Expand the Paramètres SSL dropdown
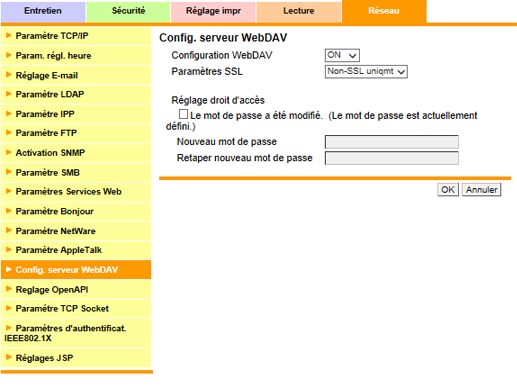517x386 pixels. pyautogui.click(x=366, y=72)
